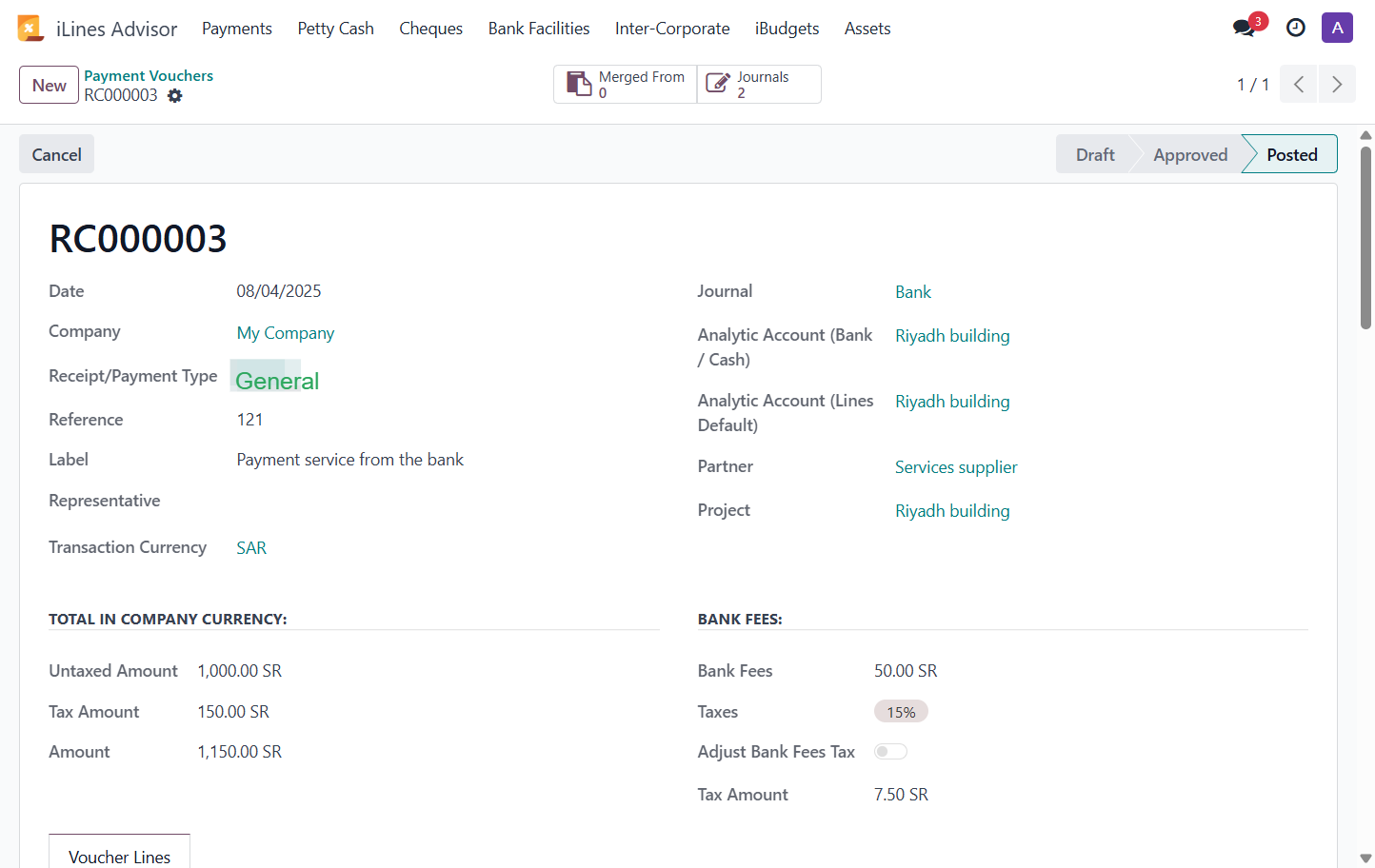Open the Bank journal link
The width and height of the screenshot is (1375, 868).
pyautogui.click(x=913, y=292)
